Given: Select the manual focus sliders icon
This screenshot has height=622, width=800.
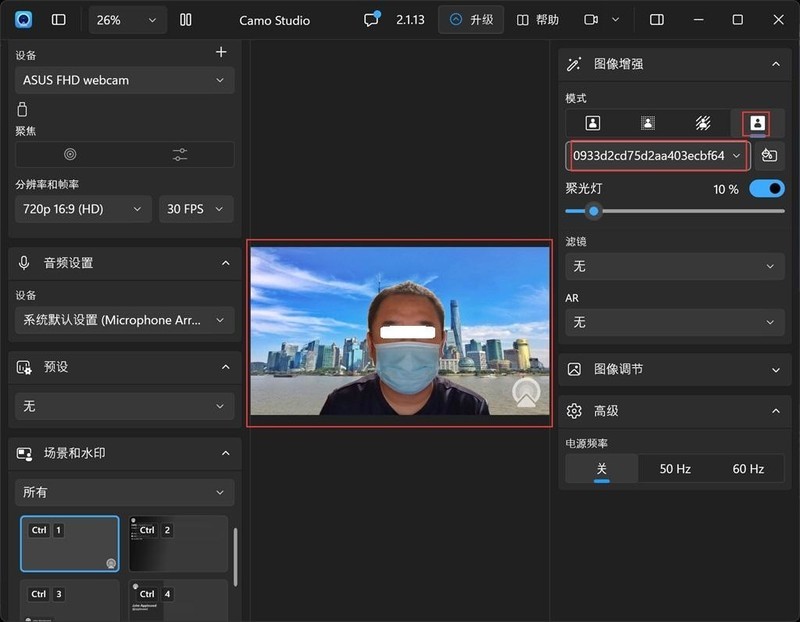Looking at the screenshot, I should [180, 154].
